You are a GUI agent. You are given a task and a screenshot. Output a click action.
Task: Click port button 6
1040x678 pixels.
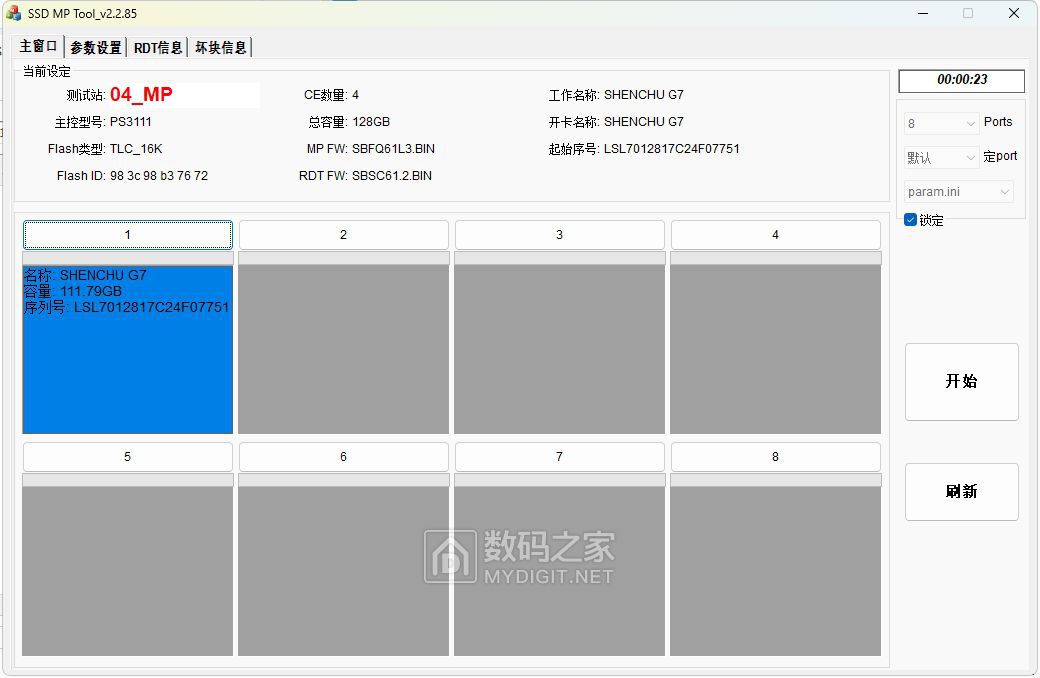pos(344,457)
